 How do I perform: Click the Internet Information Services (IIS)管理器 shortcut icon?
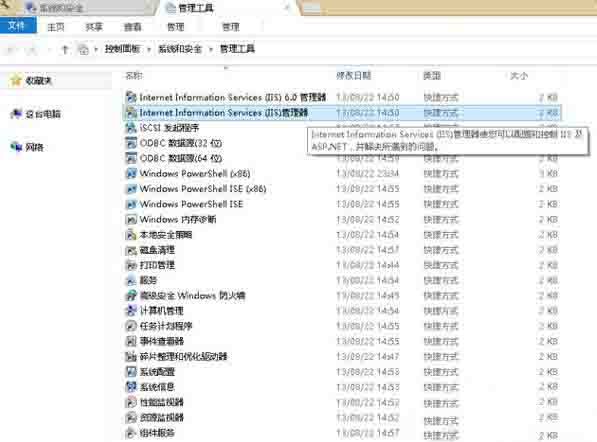(x=131, y=112)
